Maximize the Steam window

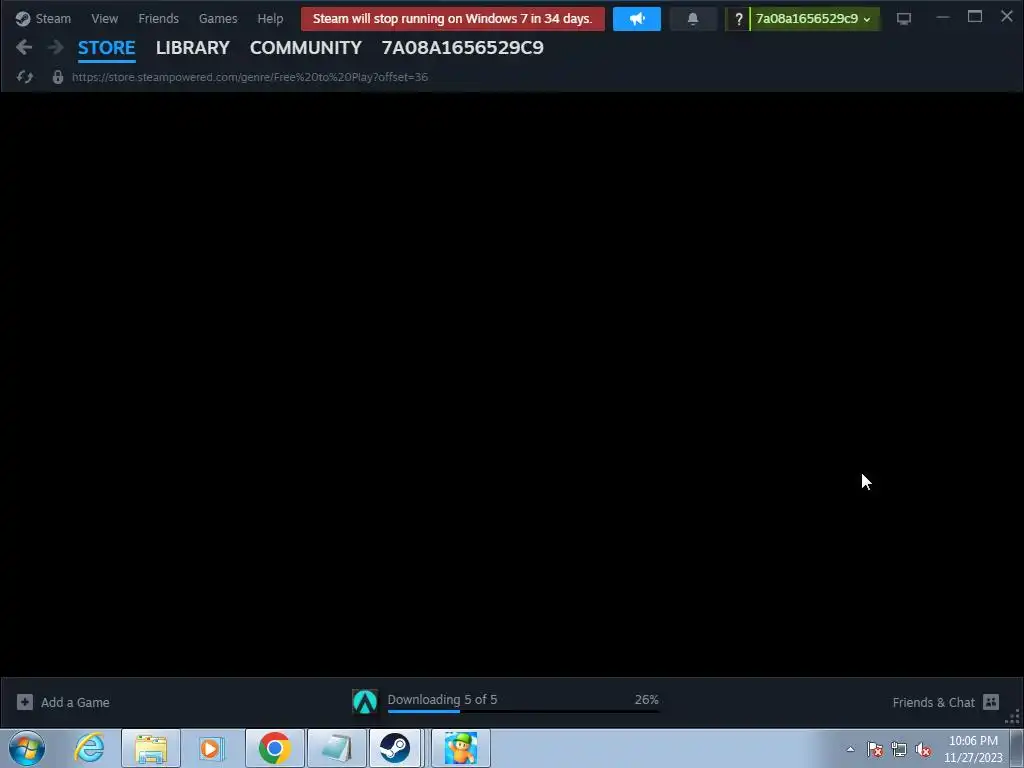[974, 17]
